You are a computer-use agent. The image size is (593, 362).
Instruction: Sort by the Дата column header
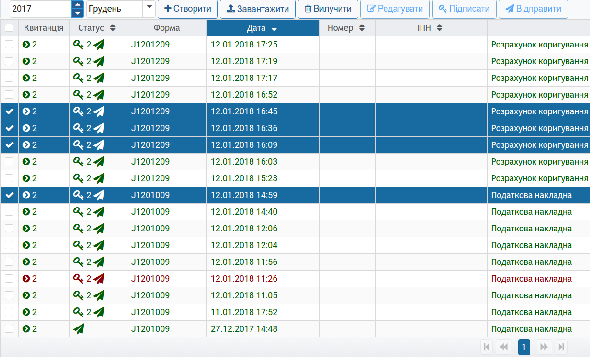click(262, 28)
